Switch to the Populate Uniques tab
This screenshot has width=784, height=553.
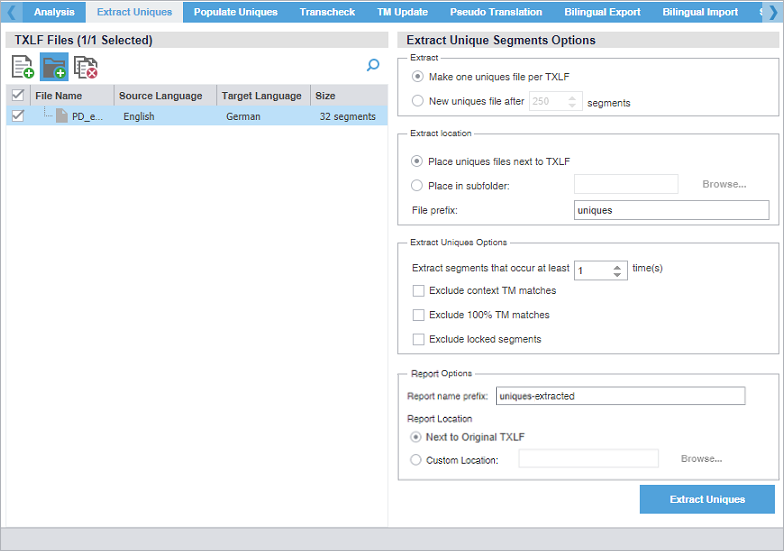pyautogui.click(x=235, y=12)
